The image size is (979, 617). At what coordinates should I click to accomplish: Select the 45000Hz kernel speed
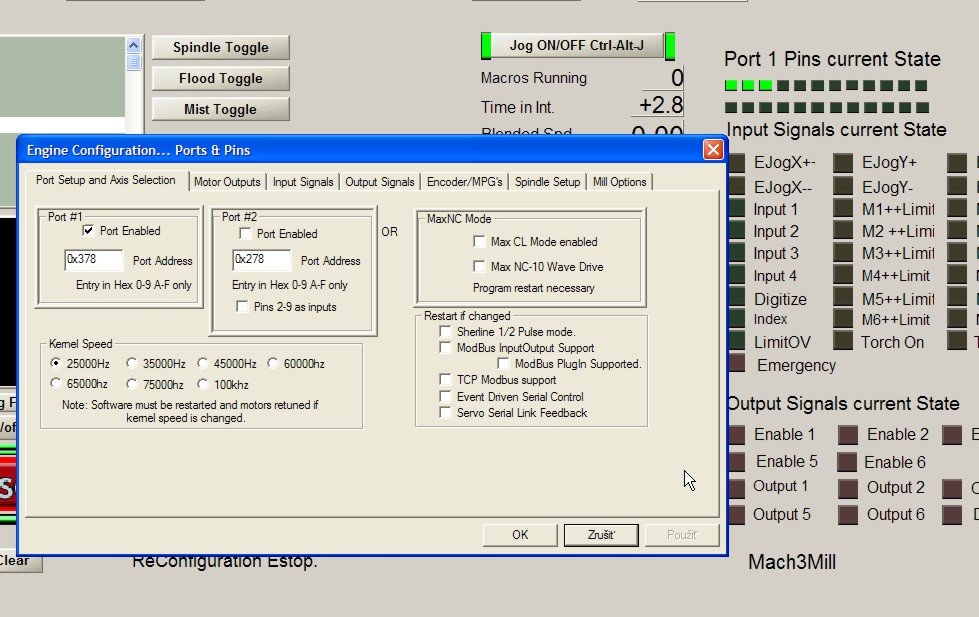click(204, 364)
